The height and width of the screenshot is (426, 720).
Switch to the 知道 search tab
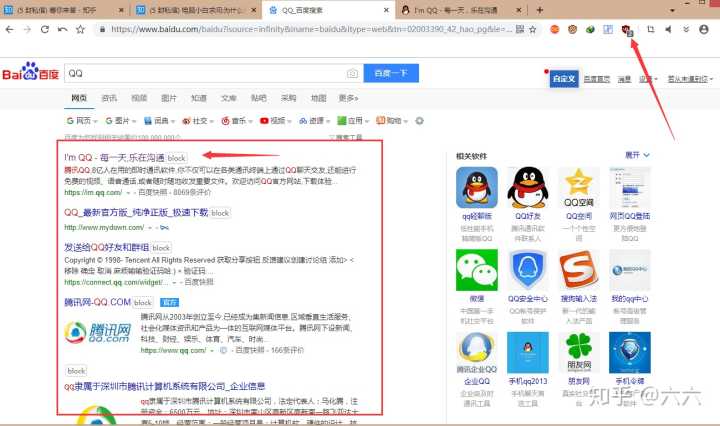point(198,98)
